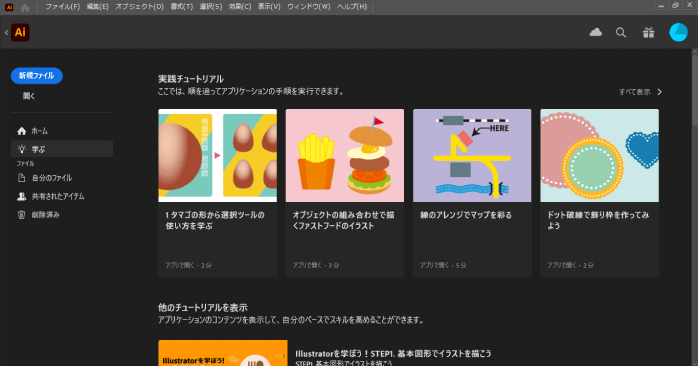
Task: Click the lightbulb icon next to 学ぶ
Action: tap(21, 149)
